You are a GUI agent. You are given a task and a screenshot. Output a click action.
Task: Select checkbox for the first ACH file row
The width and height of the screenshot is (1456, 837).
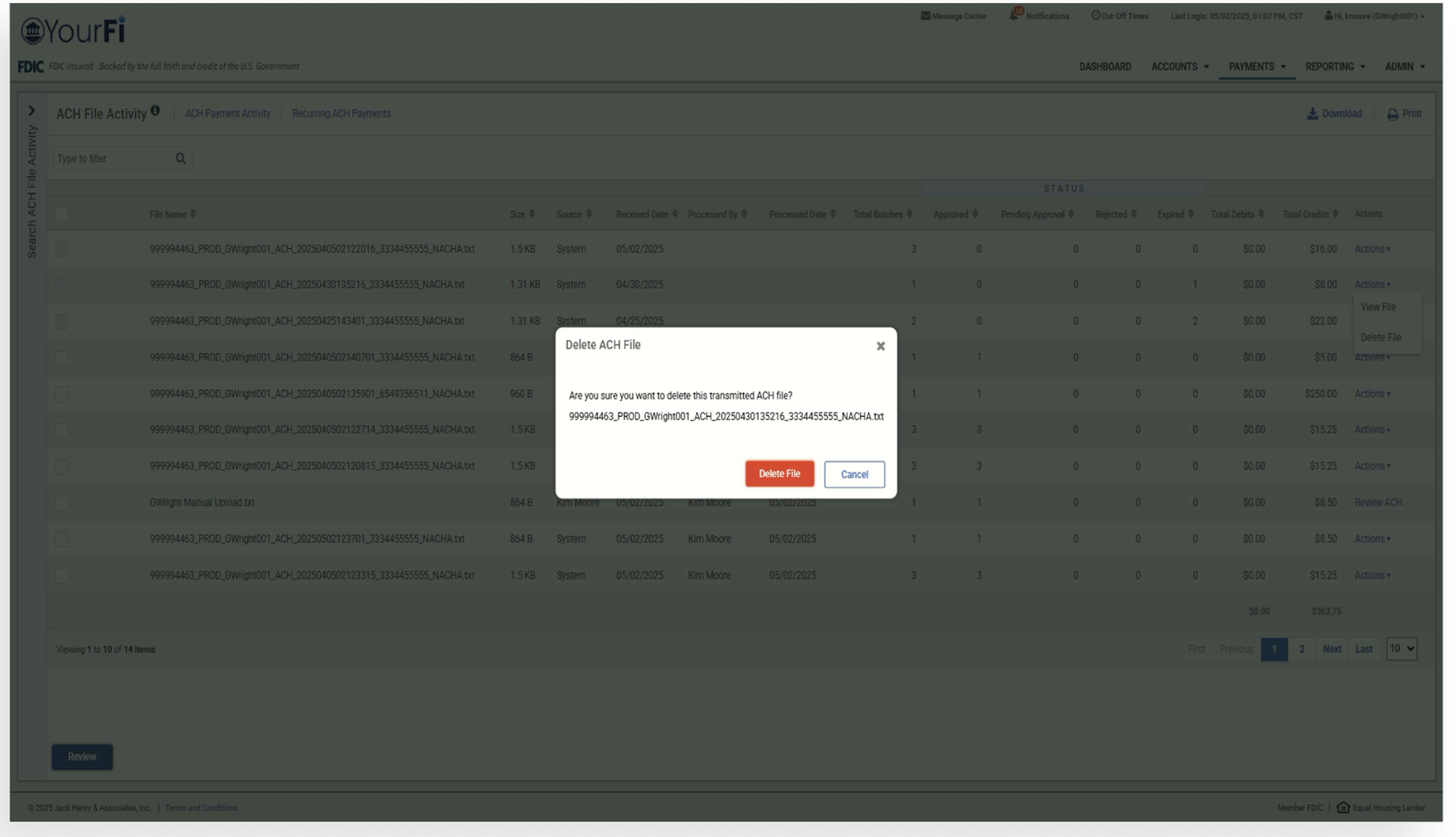point(62,250)
